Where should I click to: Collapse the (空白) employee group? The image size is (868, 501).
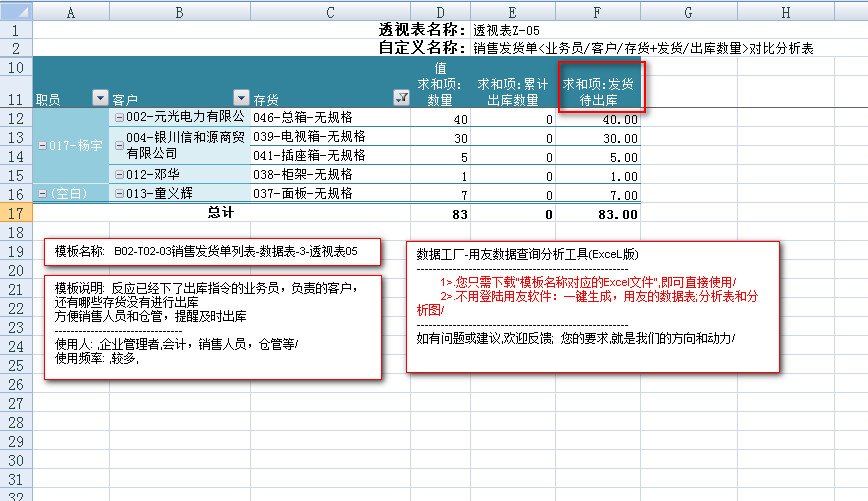(x=42, y=192)
